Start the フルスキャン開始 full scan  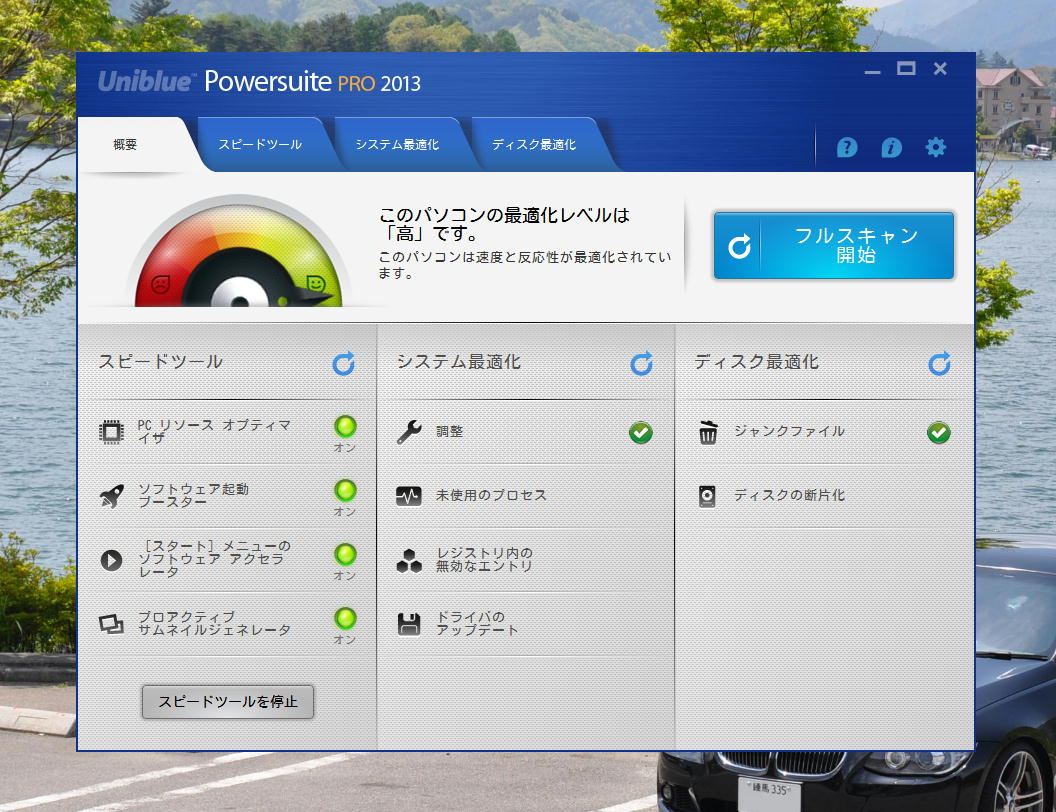coord(834,246)
